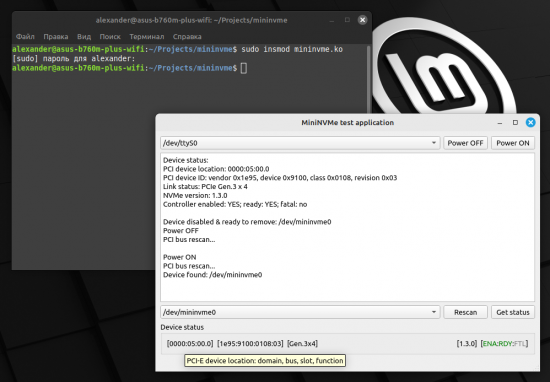Click the [Gen.3x4] link status label
This screenshot has height=382, width=550.
(x=302, y=344)
